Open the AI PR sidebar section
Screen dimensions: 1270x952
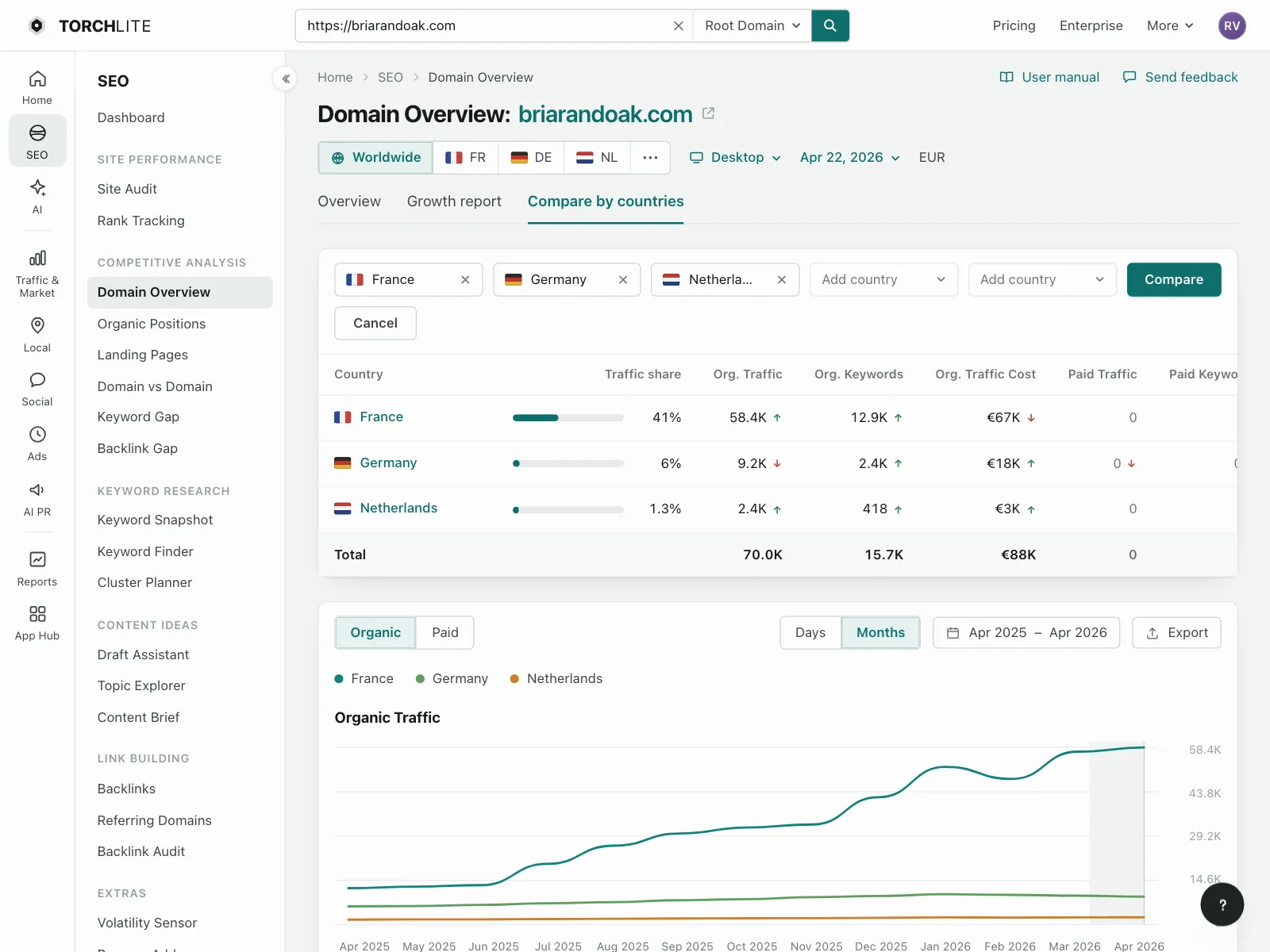coord(37,499)
